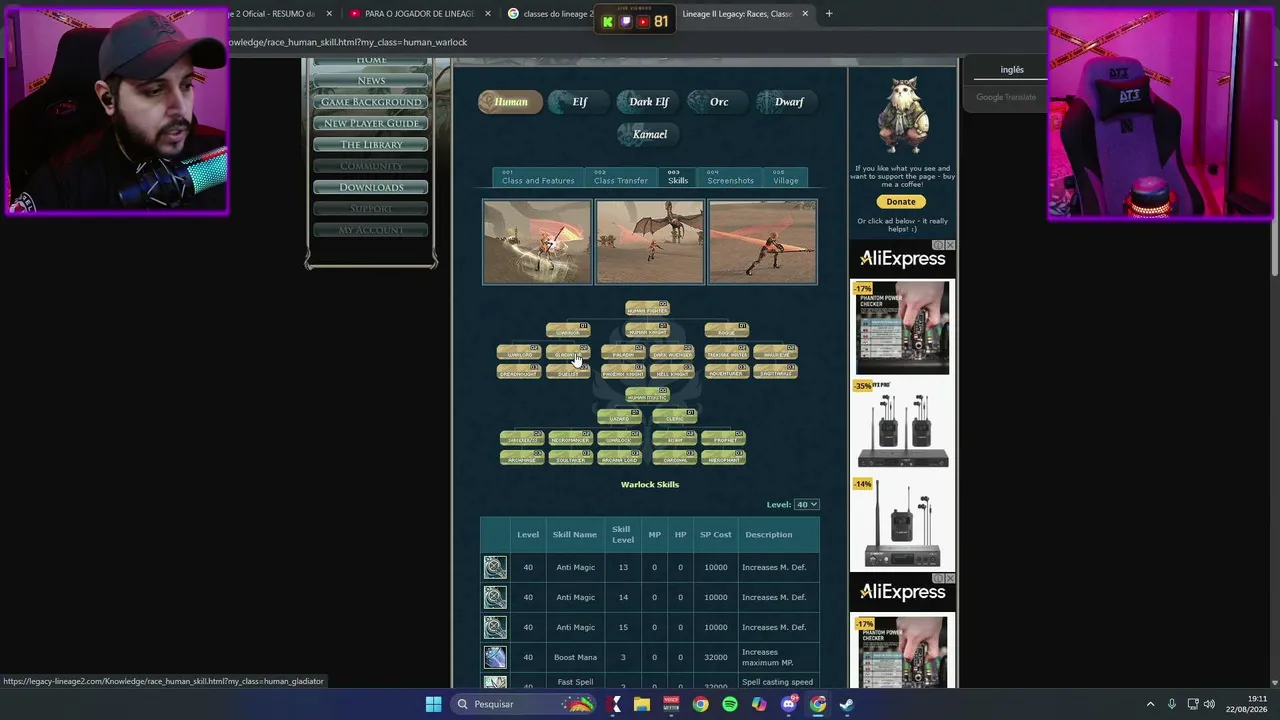
Task: Select the Human race button
Action: click(x=510, y=102)
